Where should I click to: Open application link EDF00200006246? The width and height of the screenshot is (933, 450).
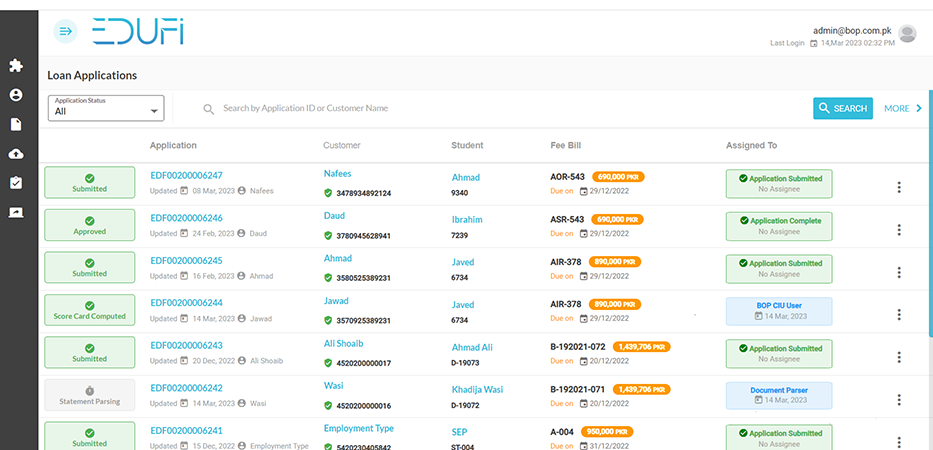point(186,218)
